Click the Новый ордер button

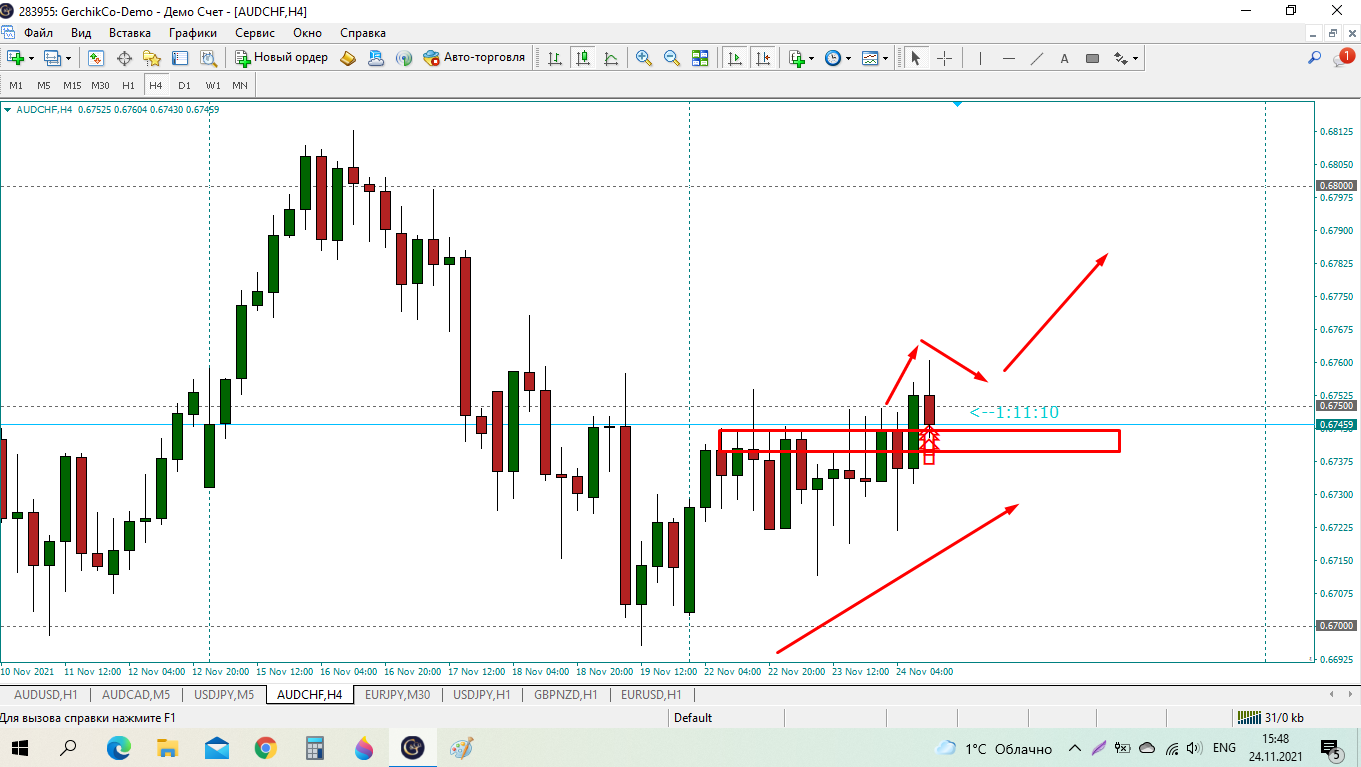pyautogui.click(x=282, y=58)
